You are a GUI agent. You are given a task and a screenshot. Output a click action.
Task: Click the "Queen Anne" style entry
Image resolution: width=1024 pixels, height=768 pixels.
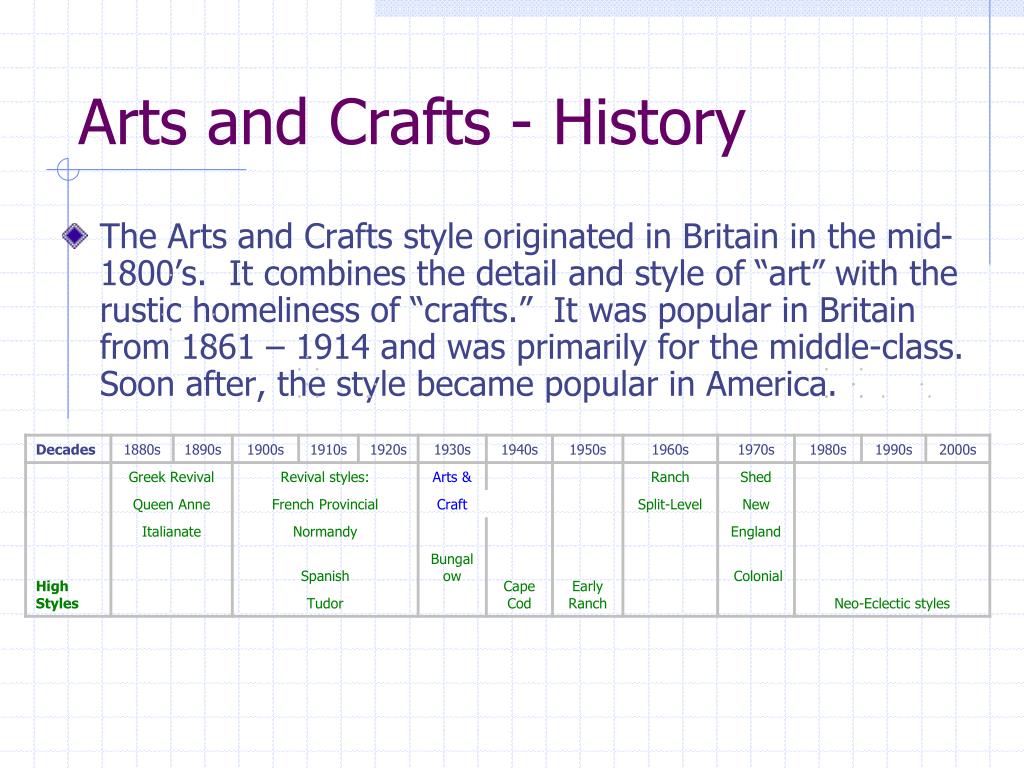tap(171, 505)
